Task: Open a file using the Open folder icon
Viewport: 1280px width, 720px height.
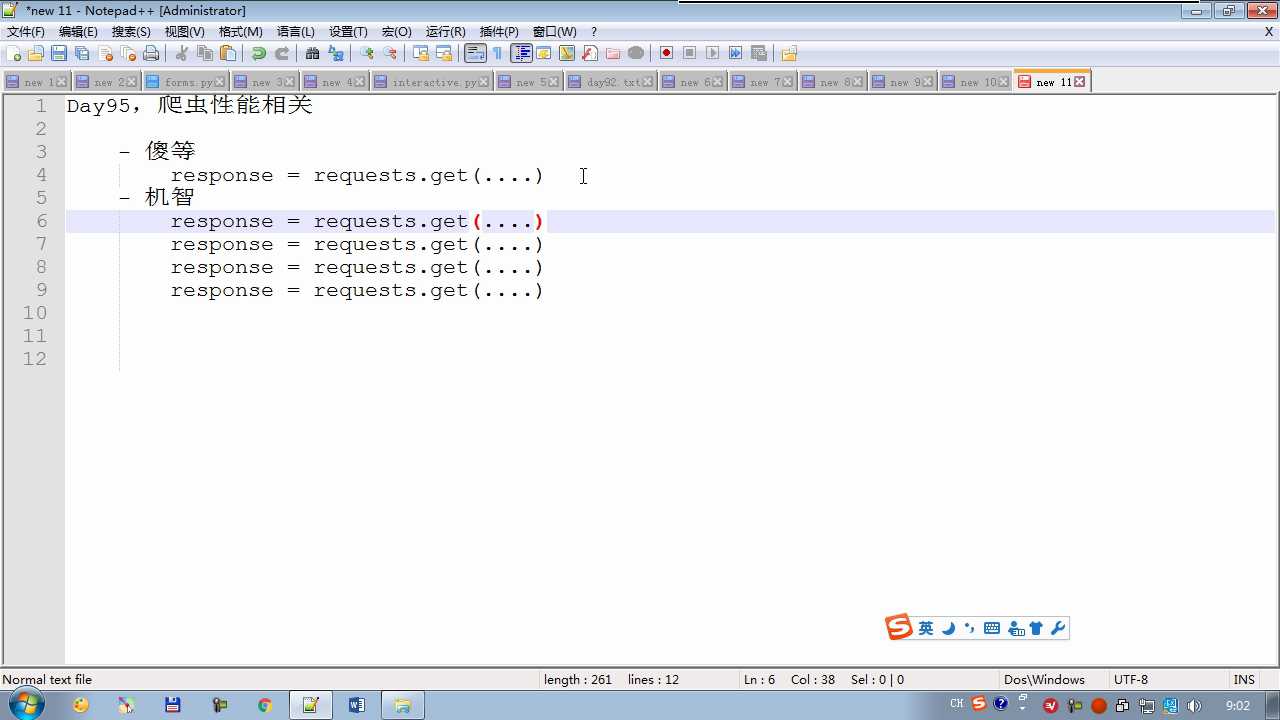Action: 36,53
